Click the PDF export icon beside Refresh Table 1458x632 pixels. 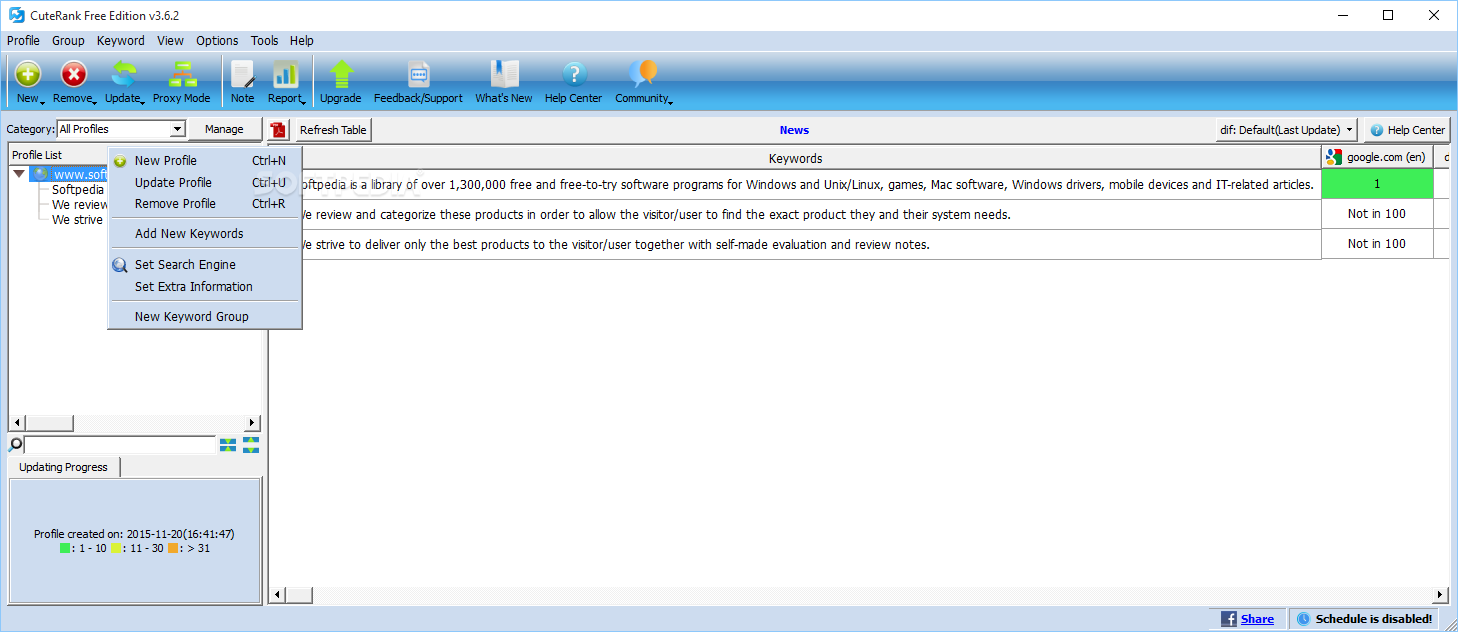279,130
